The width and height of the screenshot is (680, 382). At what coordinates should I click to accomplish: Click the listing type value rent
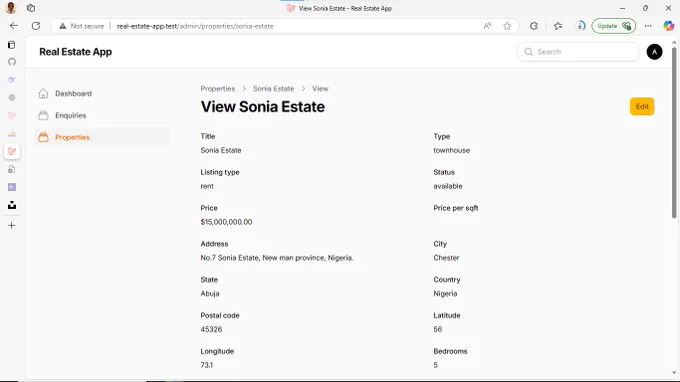coord(207,186)
